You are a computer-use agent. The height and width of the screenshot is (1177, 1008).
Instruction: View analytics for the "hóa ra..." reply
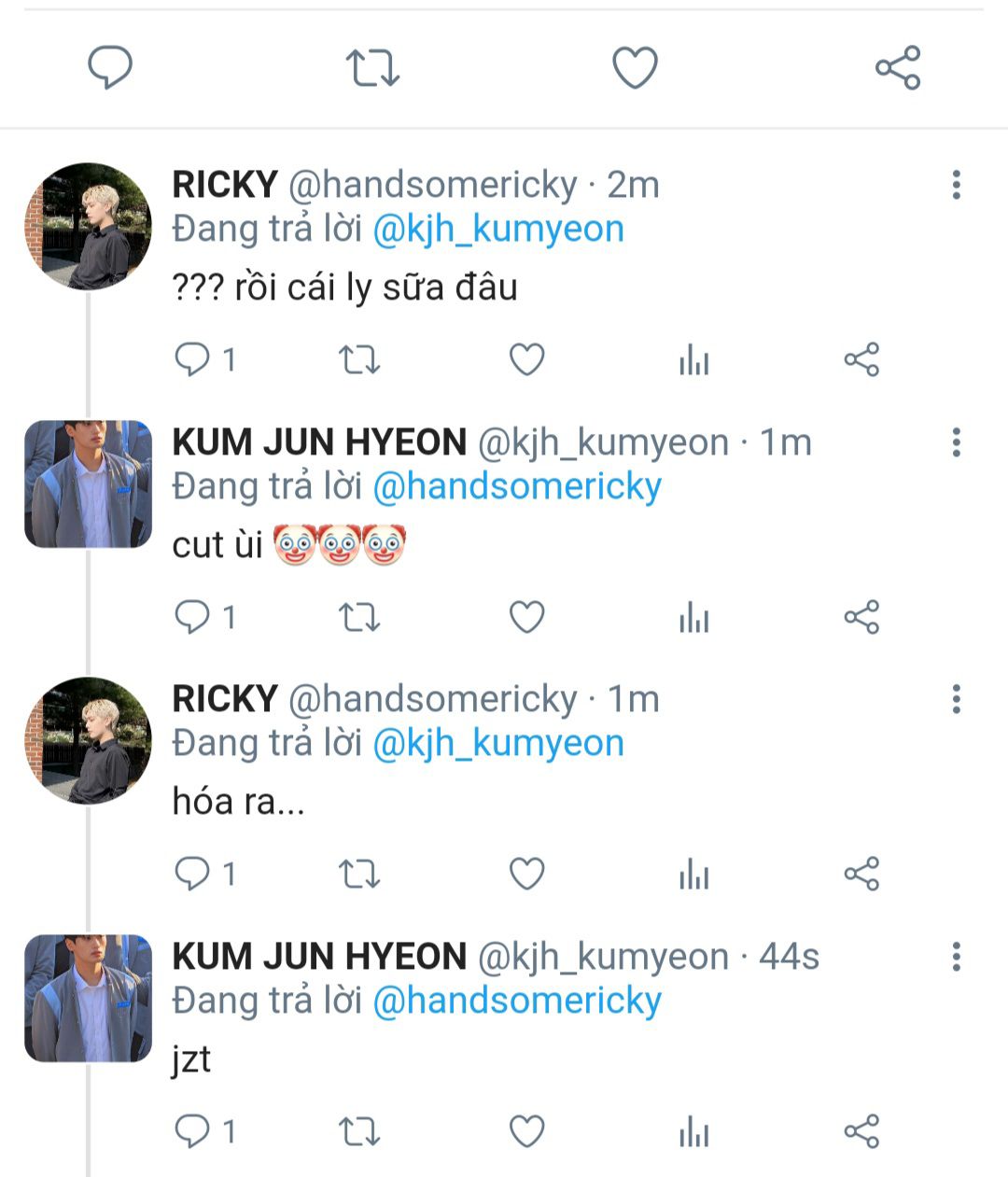(694, 875)
